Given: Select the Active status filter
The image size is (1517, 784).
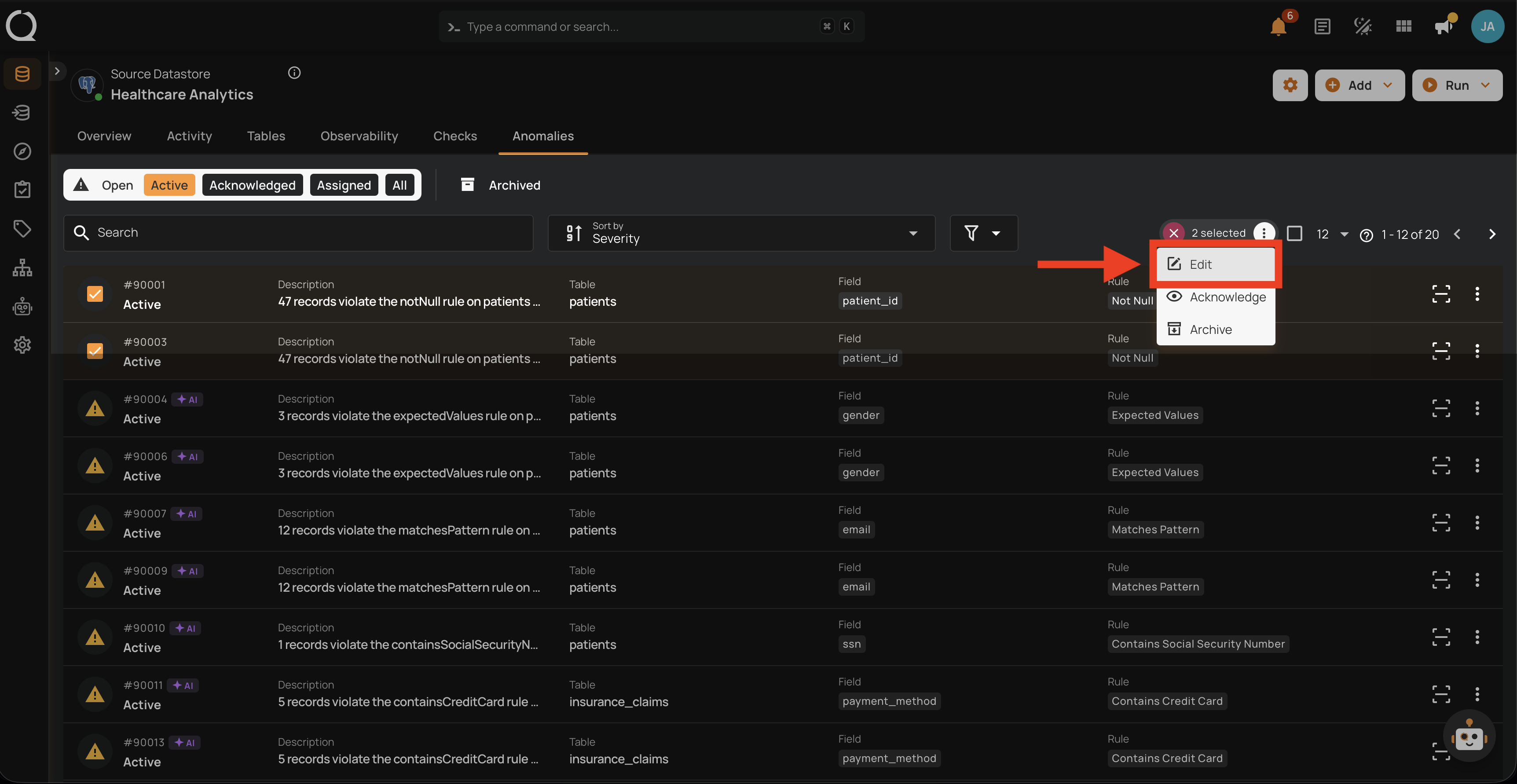Looking at the screenshot, I should coord(169,185).
